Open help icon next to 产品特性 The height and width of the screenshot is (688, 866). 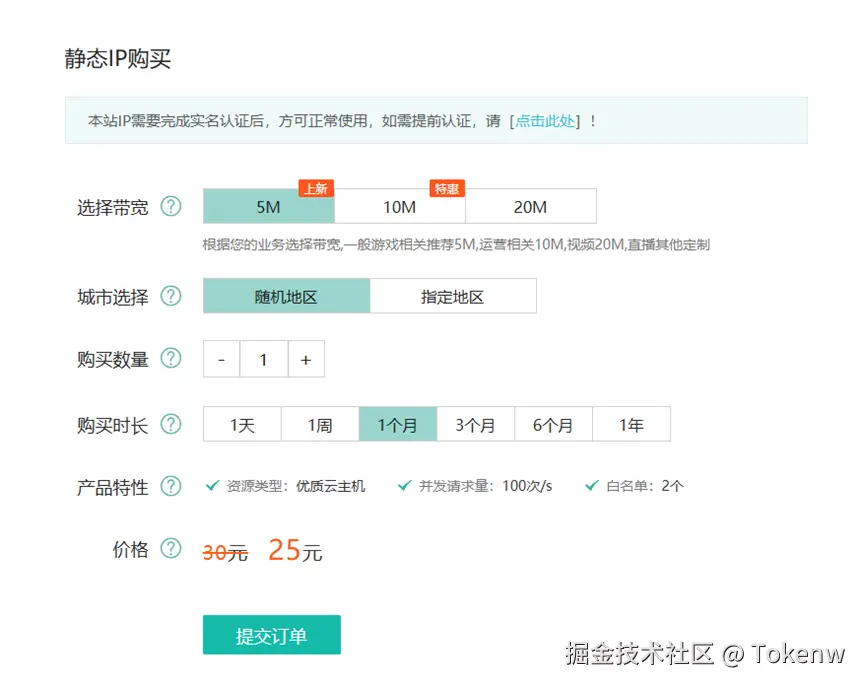click(171, 486)
